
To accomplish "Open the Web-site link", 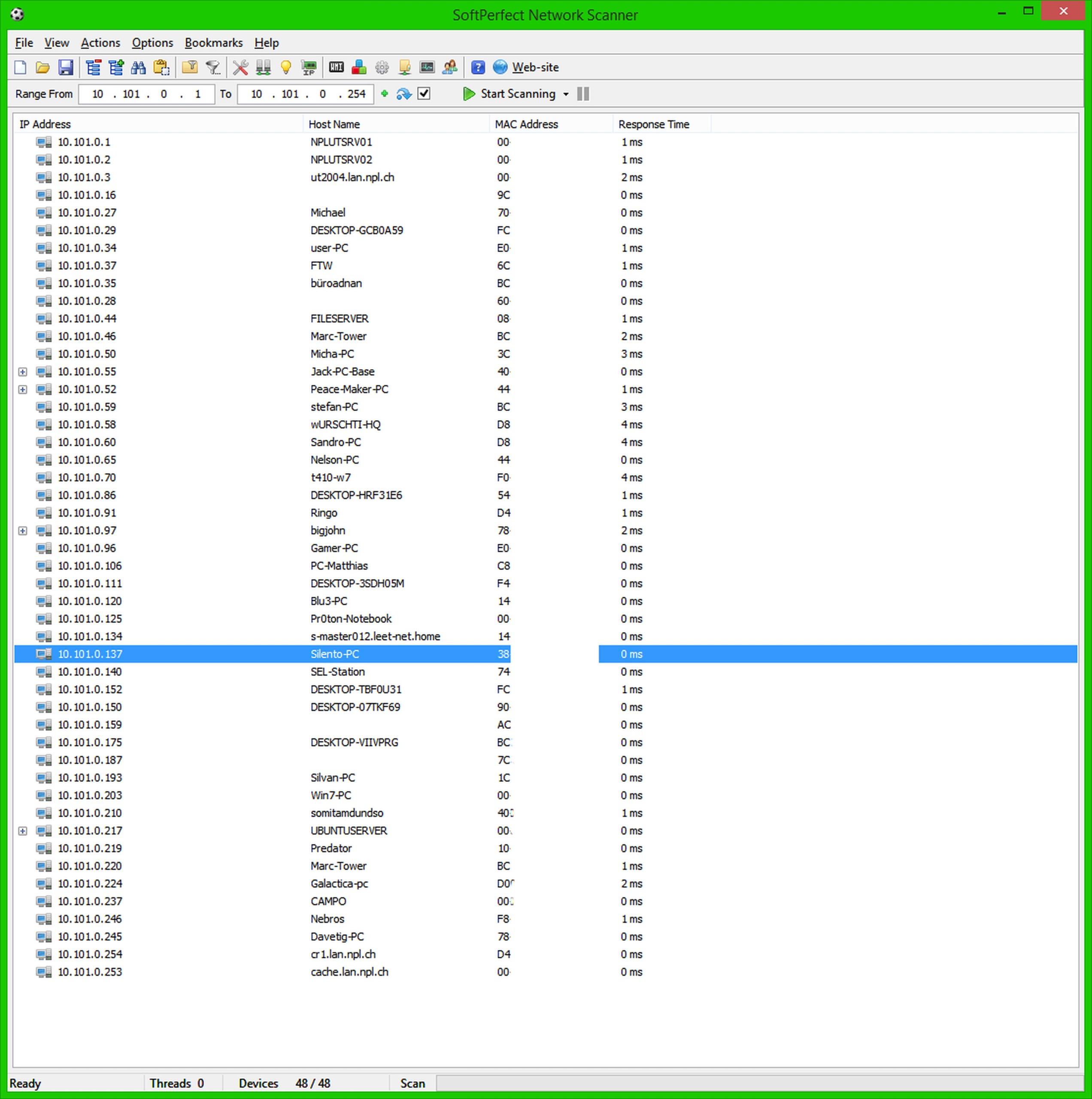I will coord(535,68).
